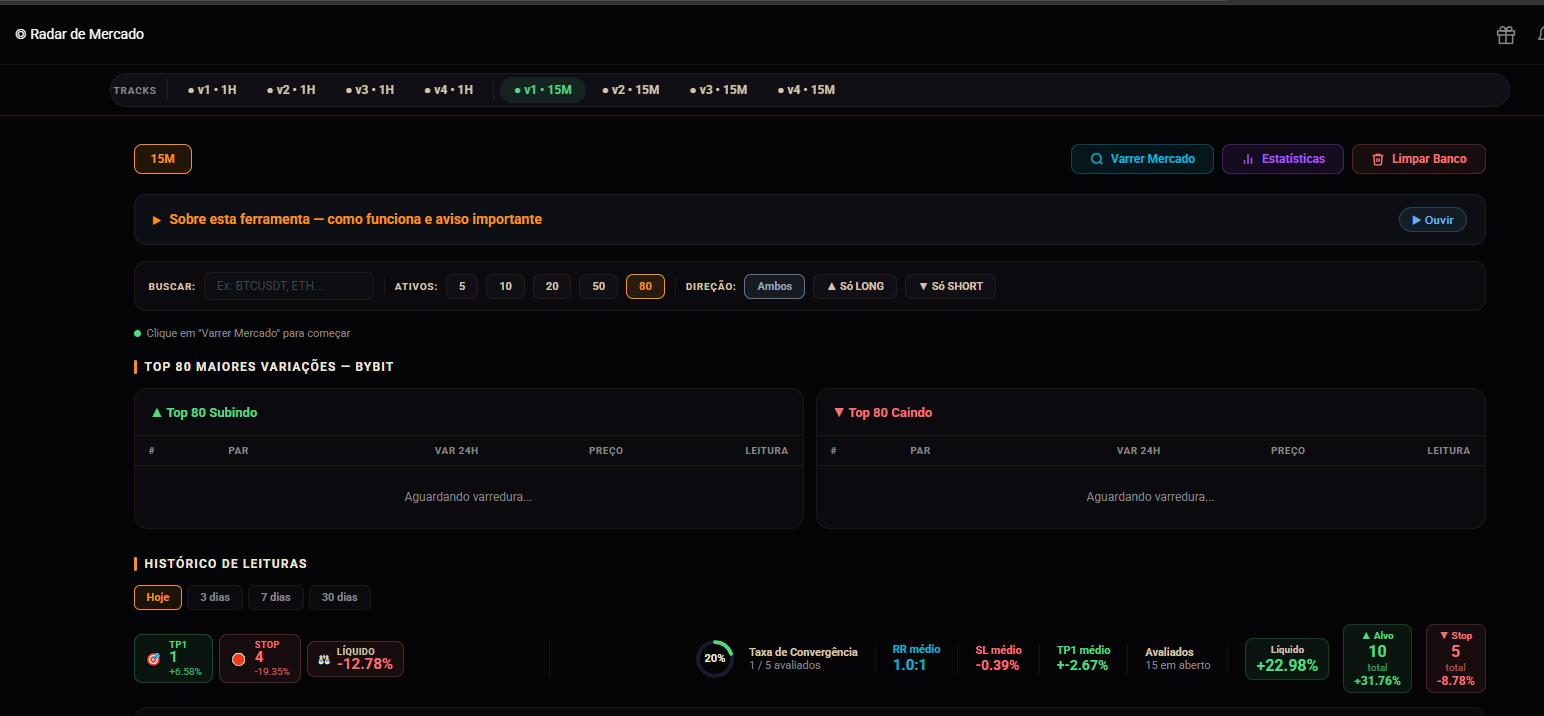Screen dimensions: 1544x716
Task: Click Taxa de Convergência label
Action: coord(803,652)
